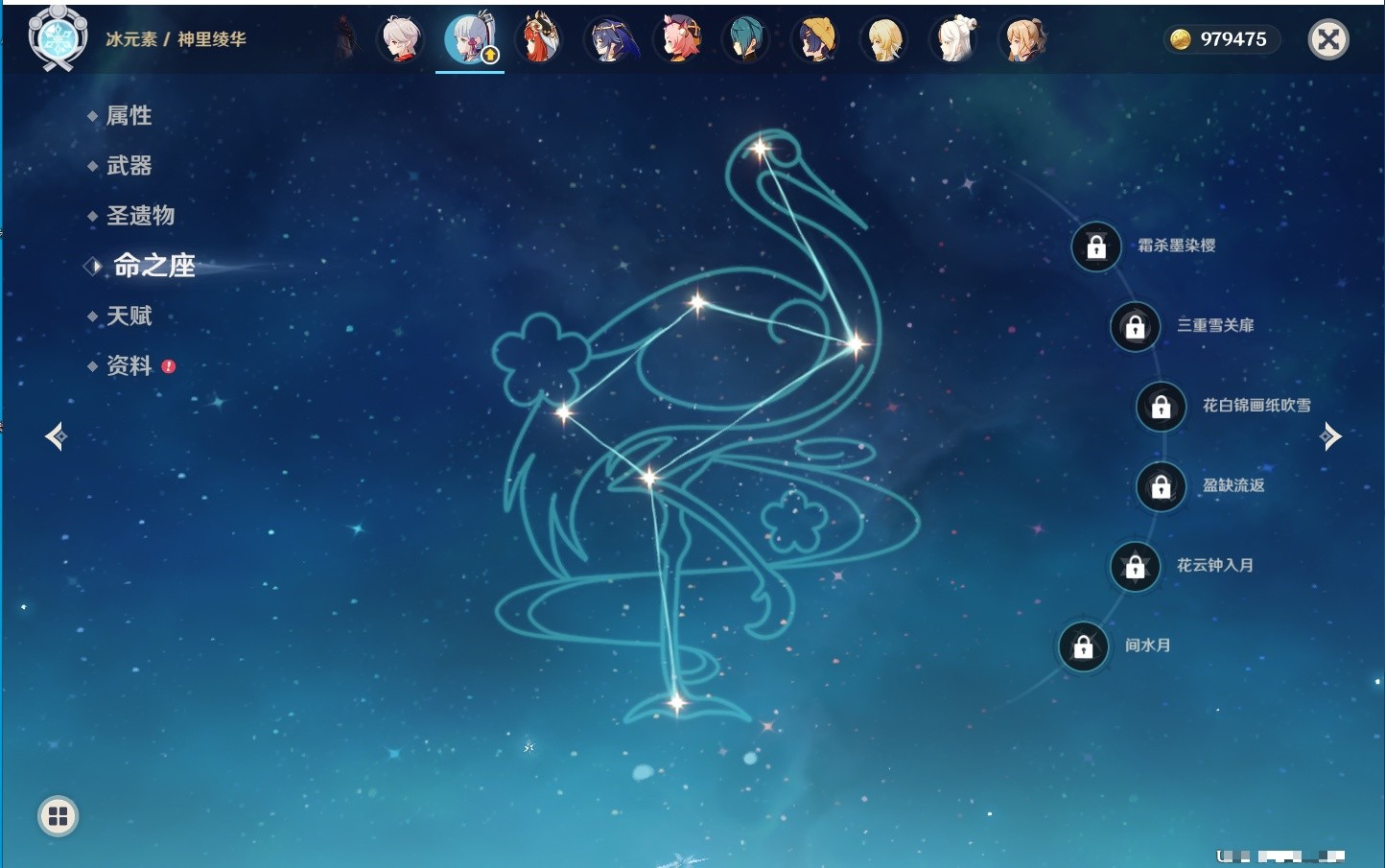Select the last avatar with light ponytail hair
1385x868 pixels.
(1023, 39)
